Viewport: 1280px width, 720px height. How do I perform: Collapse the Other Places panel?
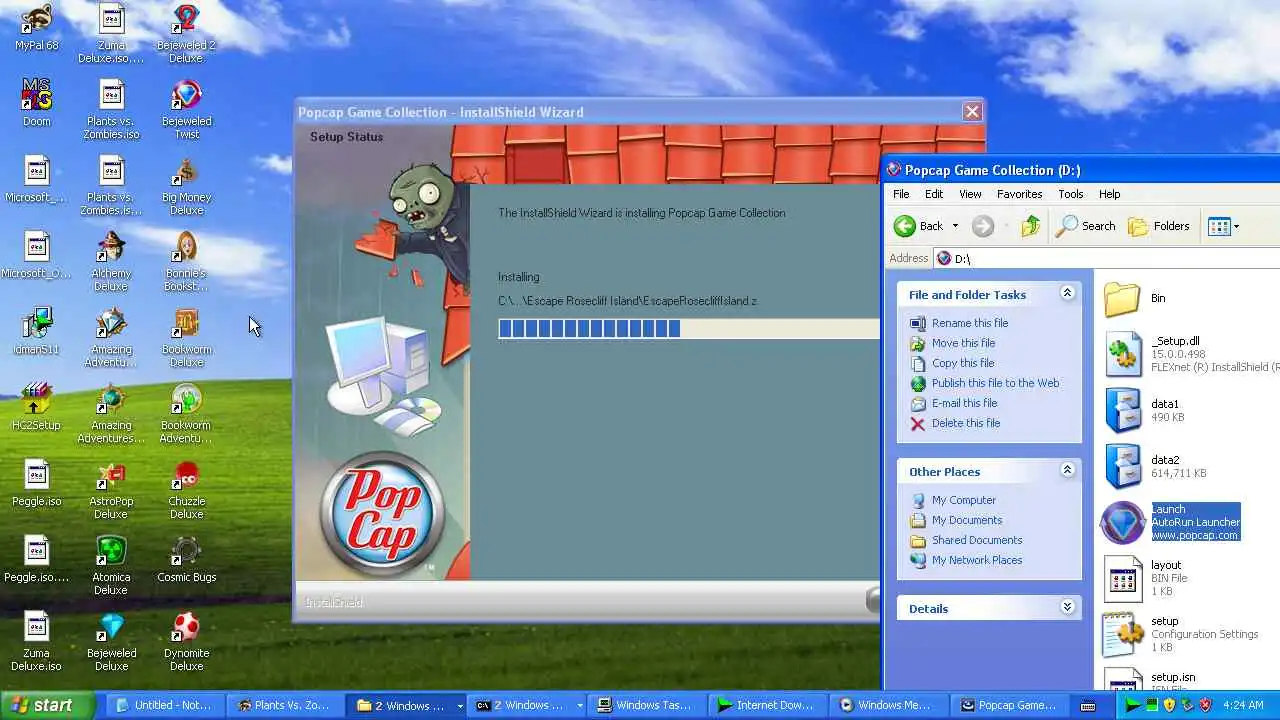pyautogui.click(x=1067, y=470)
